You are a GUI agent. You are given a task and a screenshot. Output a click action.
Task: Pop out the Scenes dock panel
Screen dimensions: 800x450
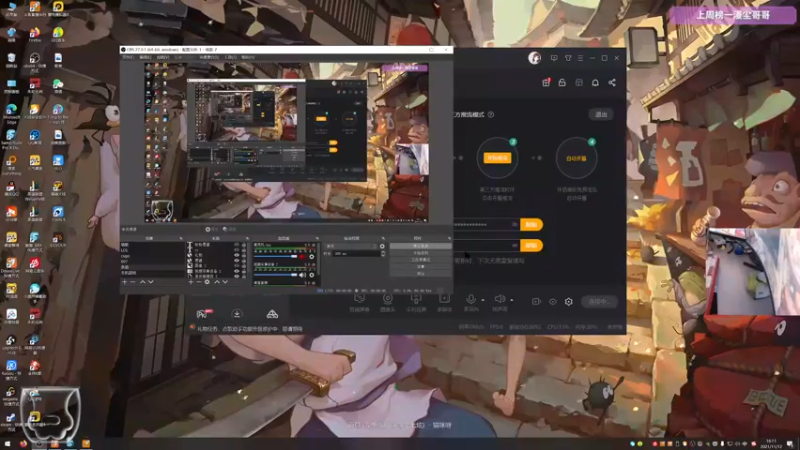181,238
